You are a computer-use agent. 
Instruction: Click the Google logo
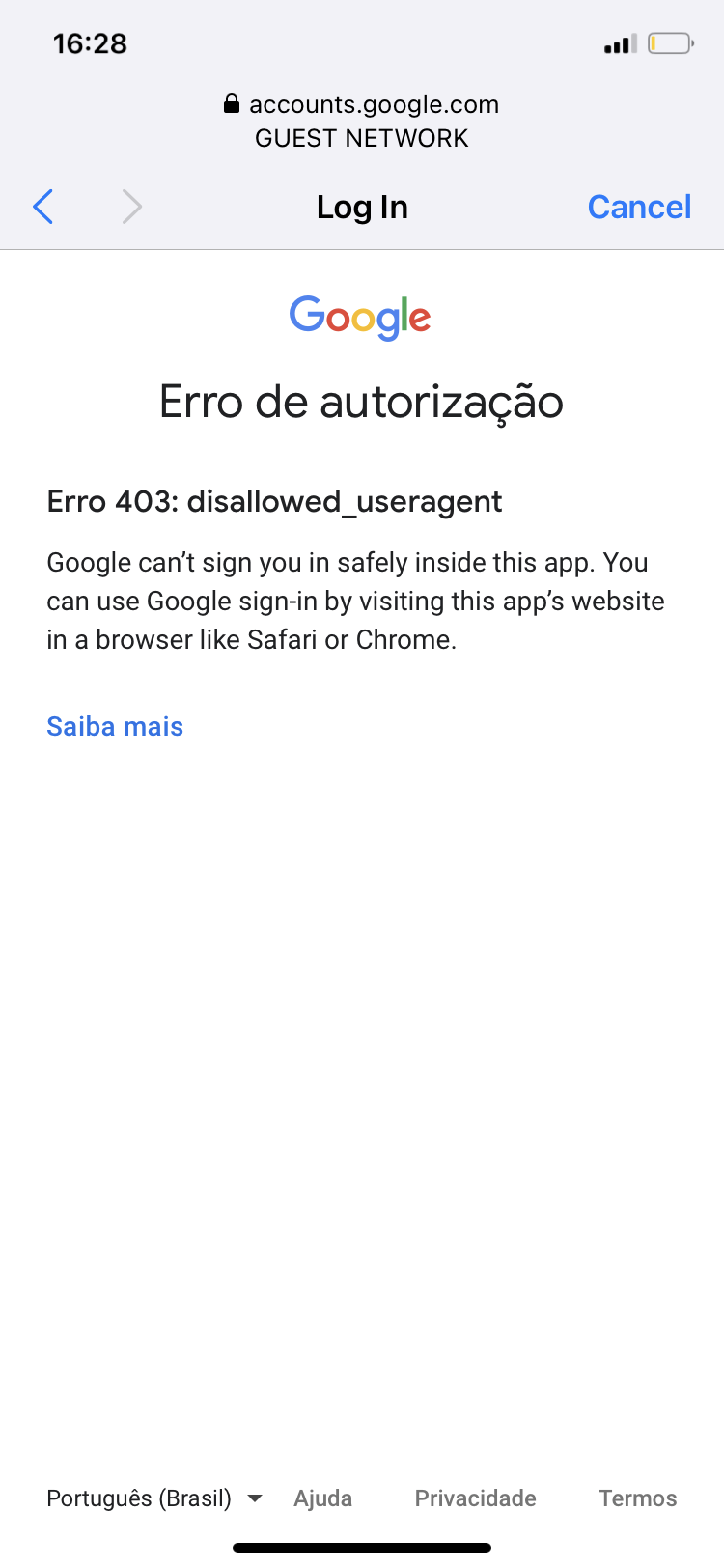click(x=360, y=317)
